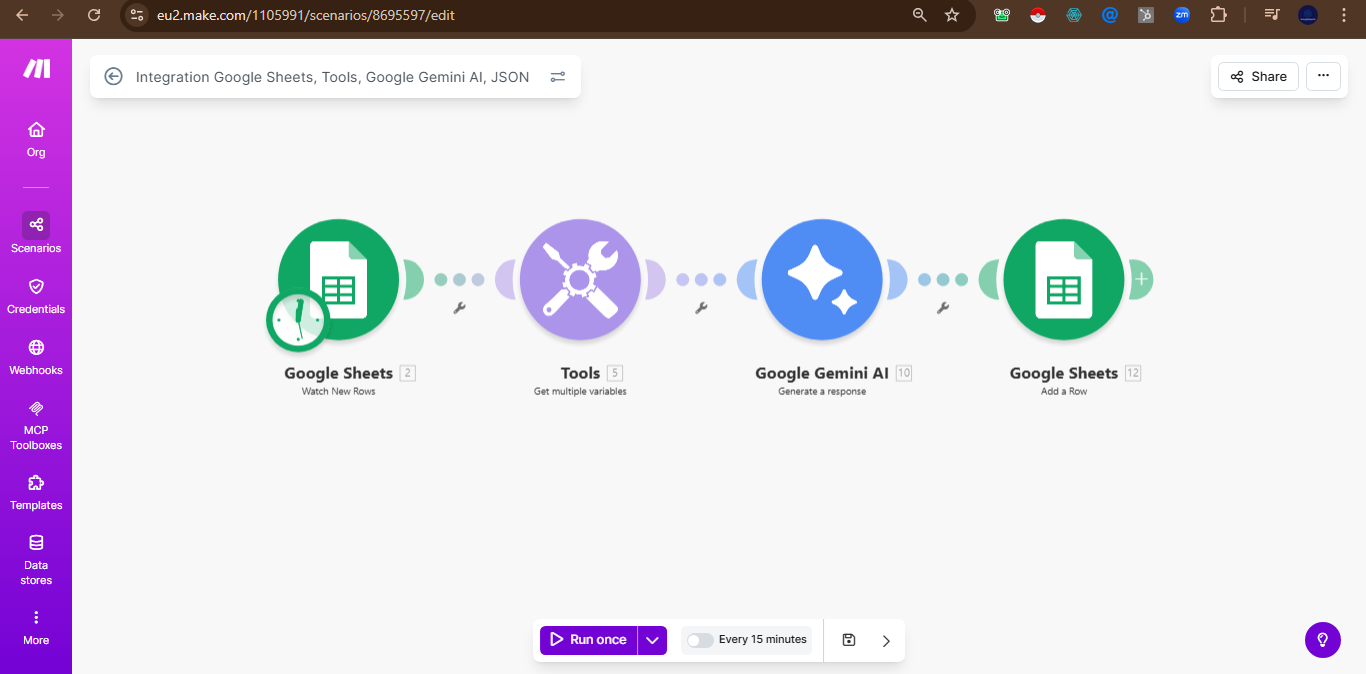Open the three-dot options menu near Share
The image size is (1366, 674).
pos(1323,76)
